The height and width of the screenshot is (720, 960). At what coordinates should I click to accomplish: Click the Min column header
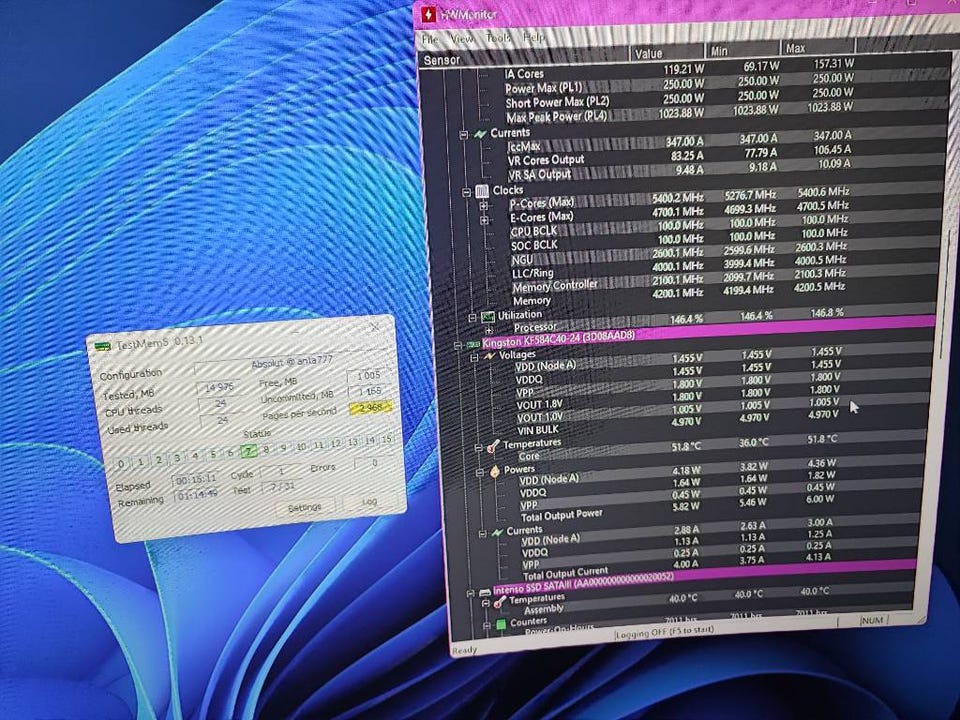(x=743, y=51)
